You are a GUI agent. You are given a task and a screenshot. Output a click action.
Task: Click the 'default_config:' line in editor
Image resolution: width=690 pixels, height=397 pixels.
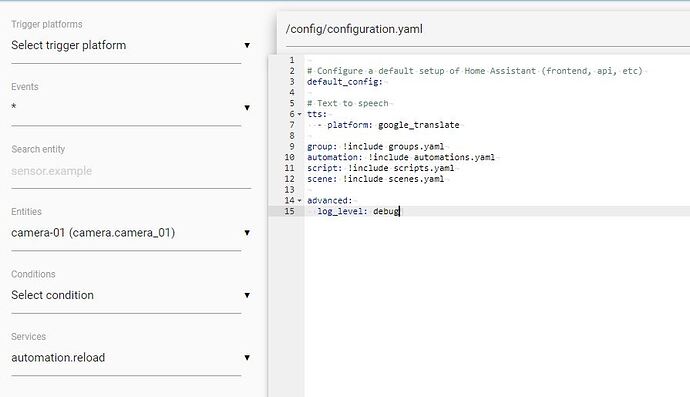[345, 82]
